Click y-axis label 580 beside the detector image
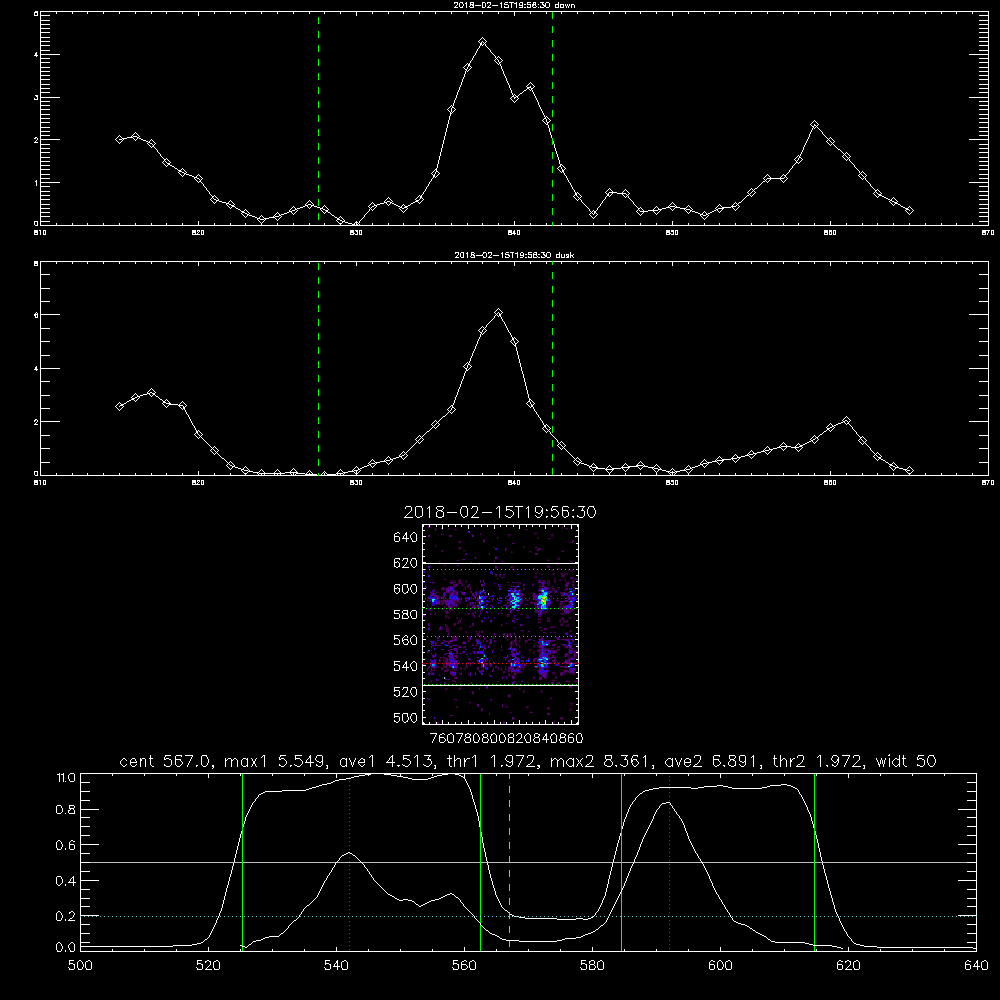Screen dimensions: 1000x1000 point(406,615)
